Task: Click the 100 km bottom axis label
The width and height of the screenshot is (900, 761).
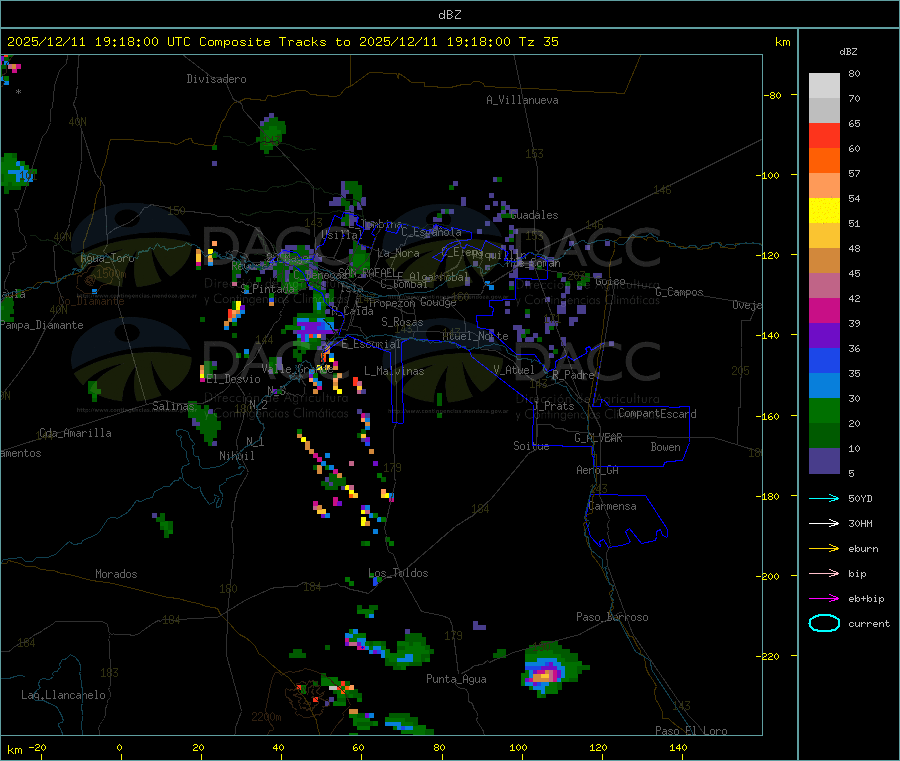Action: (x=518, y=747)
